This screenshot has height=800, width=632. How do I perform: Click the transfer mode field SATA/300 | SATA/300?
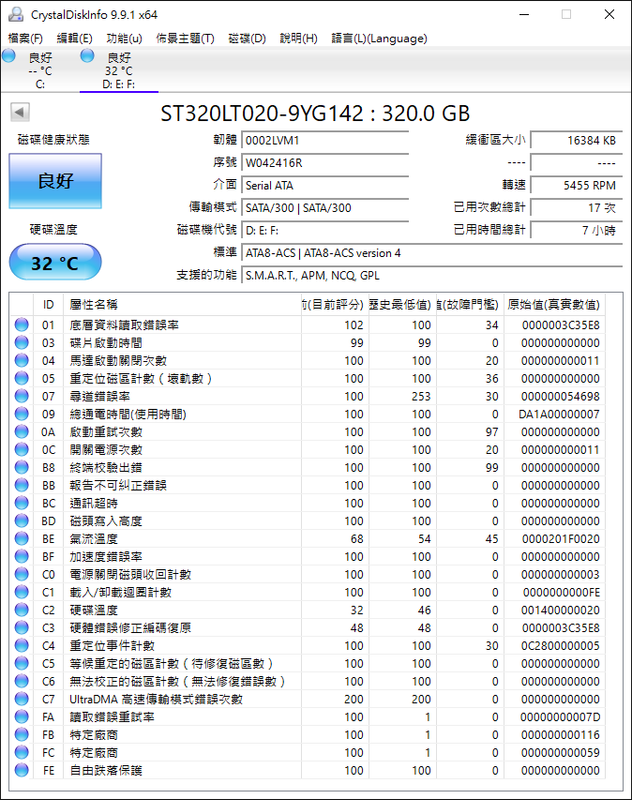pos(325,208)
